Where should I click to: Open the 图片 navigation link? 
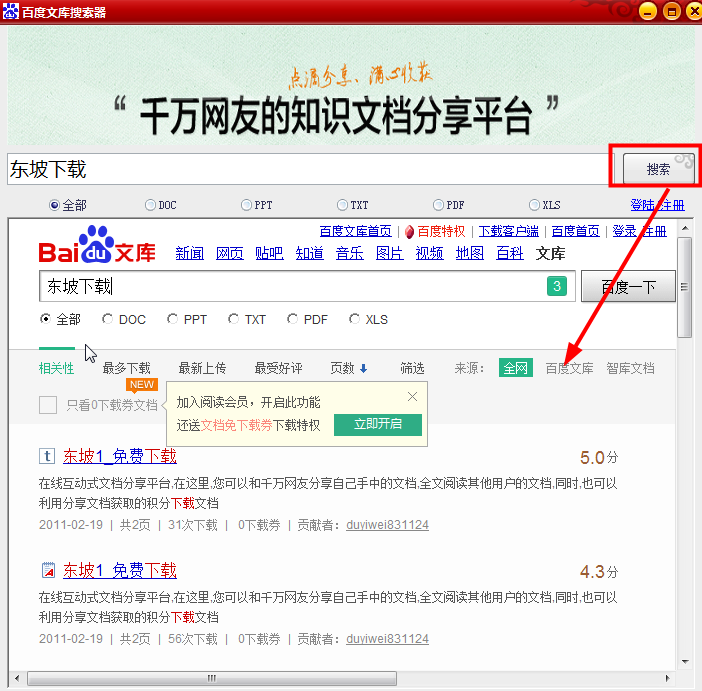[x=390, y=253]
